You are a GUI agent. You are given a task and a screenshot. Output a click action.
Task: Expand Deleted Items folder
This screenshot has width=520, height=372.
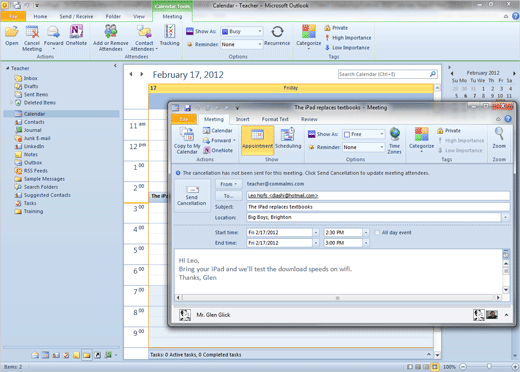pos(11,102)
